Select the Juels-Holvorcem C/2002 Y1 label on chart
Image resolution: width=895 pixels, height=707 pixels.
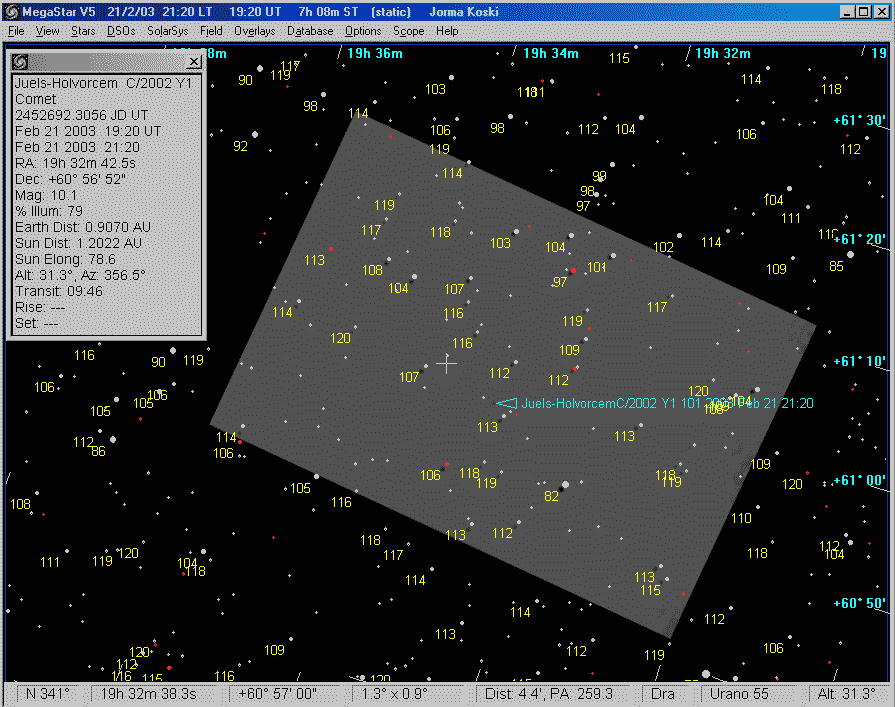pyautogui.click(x=600, y=404)
